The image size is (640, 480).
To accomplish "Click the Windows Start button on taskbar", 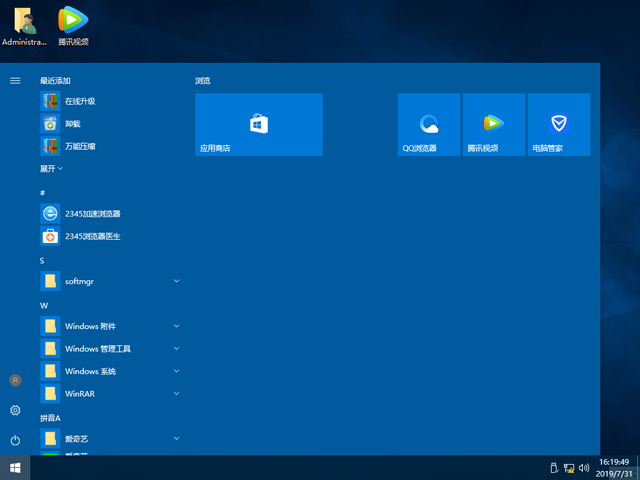I will click(x=16, y=467).
